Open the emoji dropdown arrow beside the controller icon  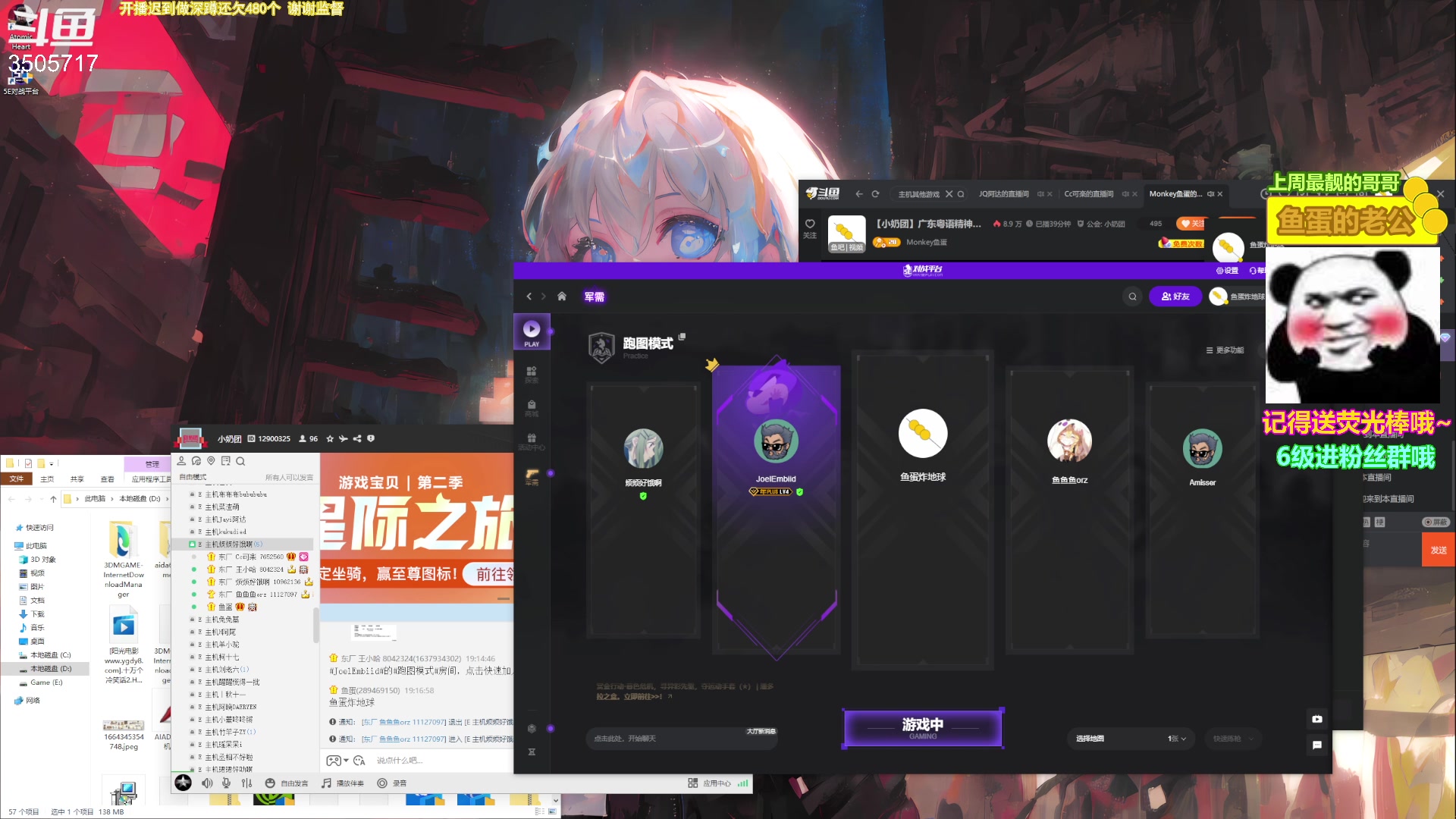pyautogui.click(x=346, y=761)
